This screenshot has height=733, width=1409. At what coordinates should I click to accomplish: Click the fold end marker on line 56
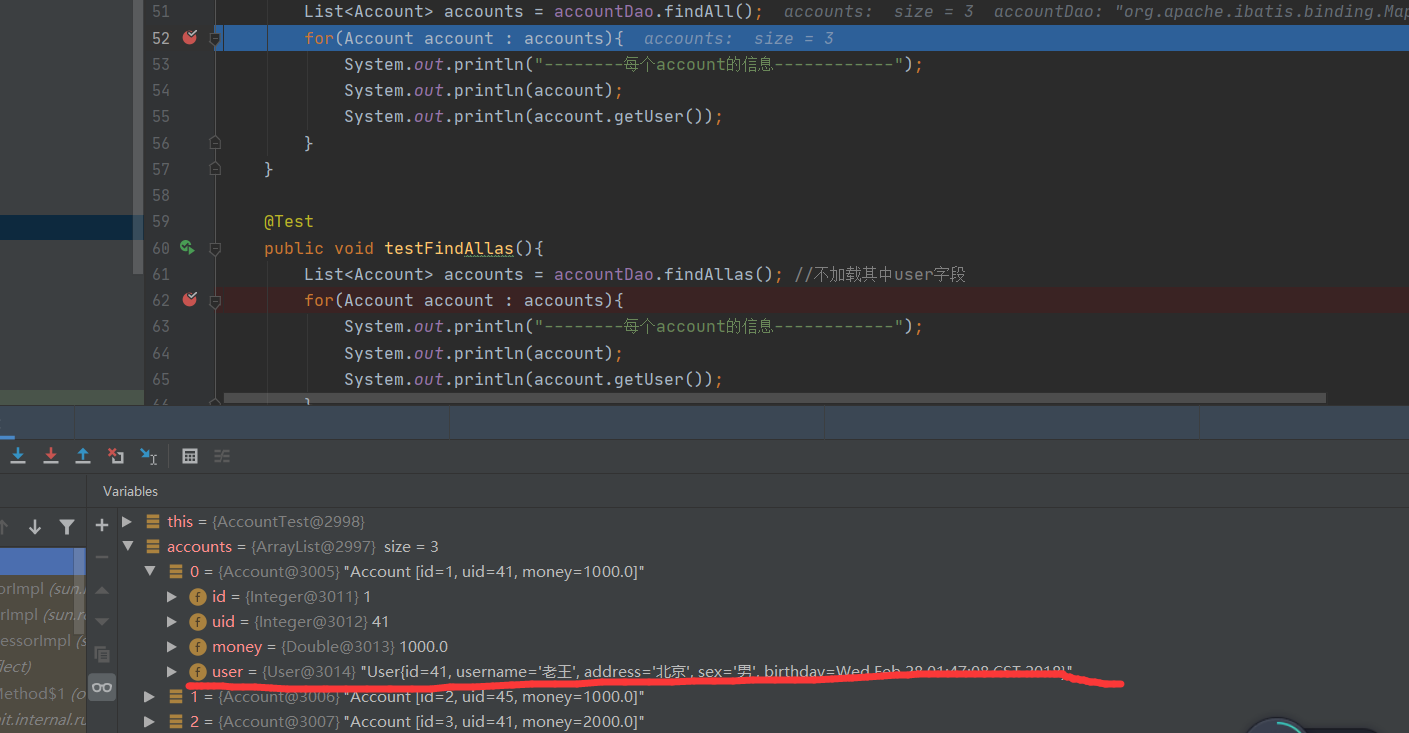(215, 143)
